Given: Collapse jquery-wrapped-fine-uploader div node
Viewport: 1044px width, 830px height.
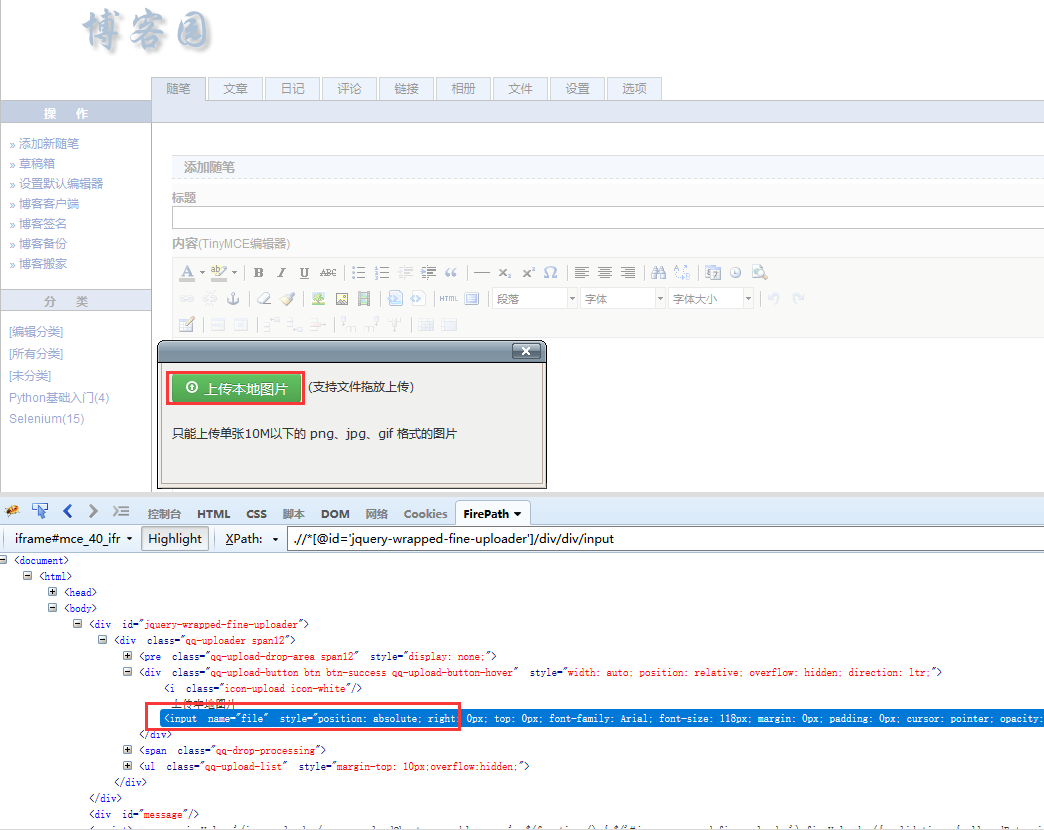Looking at the screenshot, I should click(x=77, y=624).
